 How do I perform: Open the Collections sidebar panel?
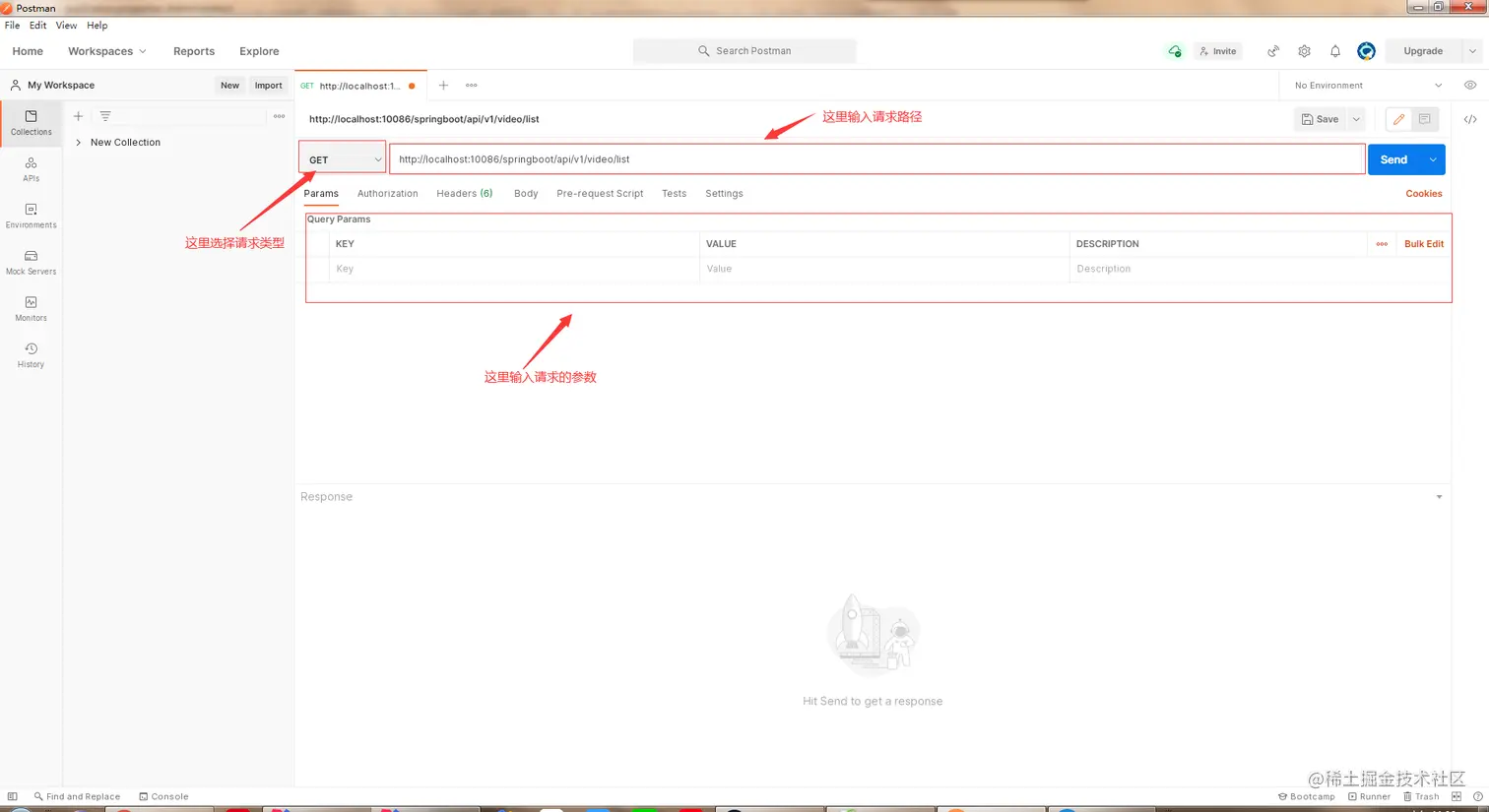pos(31,123)
